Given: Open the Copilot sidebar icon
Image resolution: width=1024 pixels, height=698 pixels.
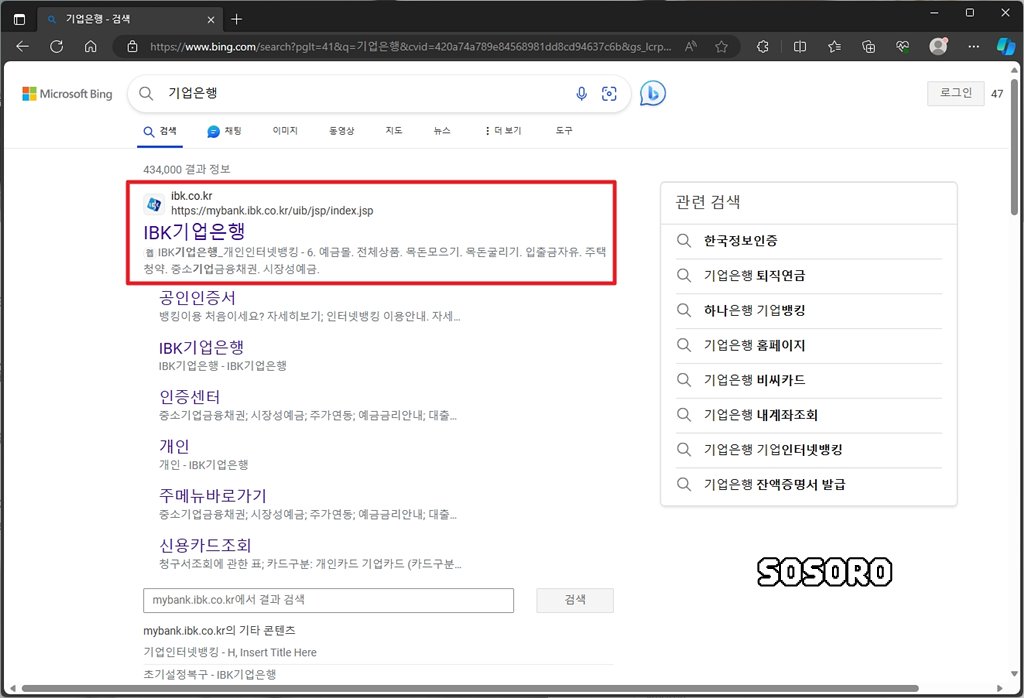Looking at the screenshot, I should coord(1006,46).
